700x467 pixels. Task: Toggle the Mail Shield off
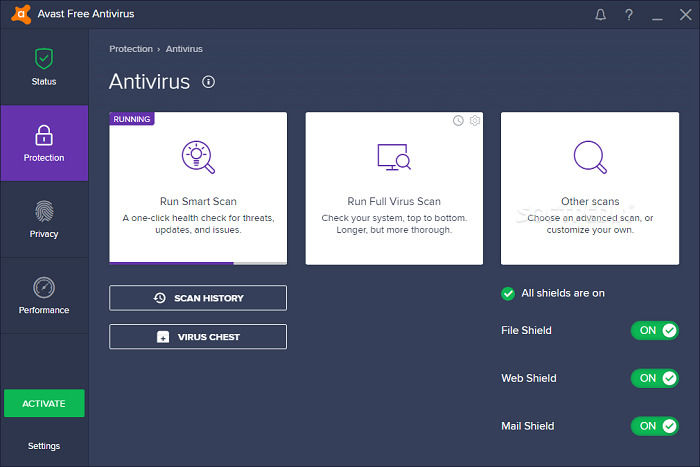[x=654, y=426]
